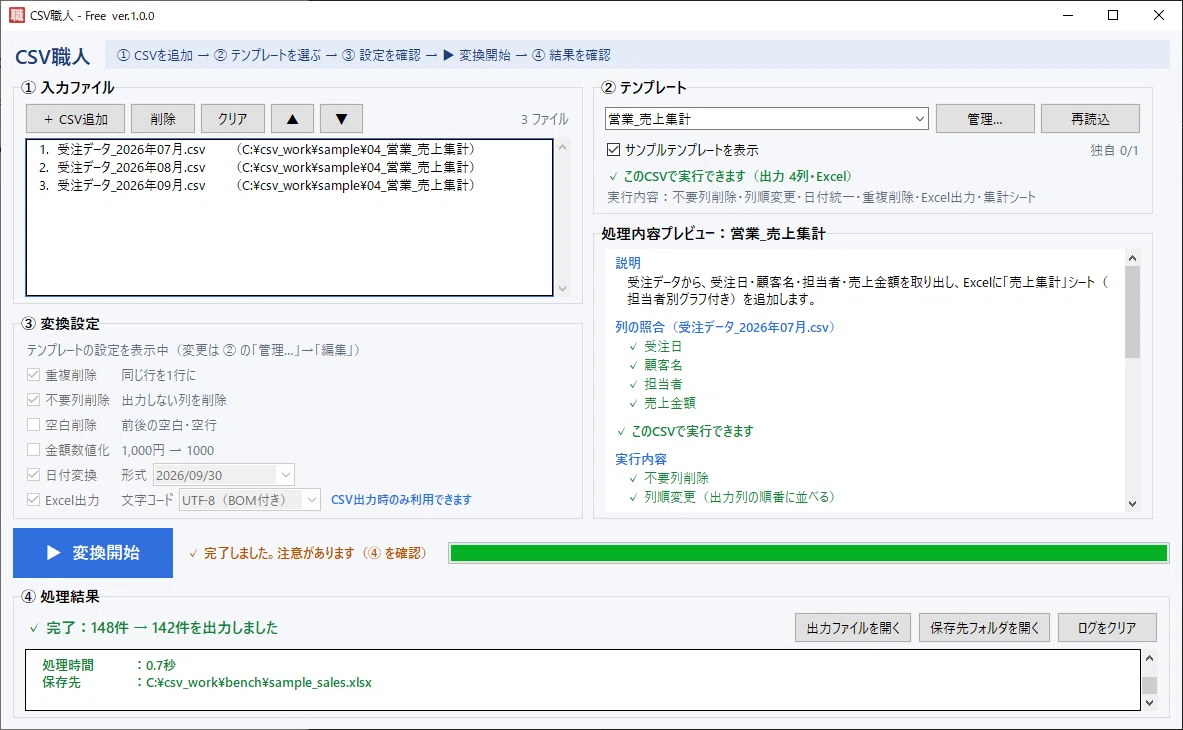The height and width of the screenshot is (730, 1183).
Task: Open the template 管理... dialog
Action: (x=985, y=119)
